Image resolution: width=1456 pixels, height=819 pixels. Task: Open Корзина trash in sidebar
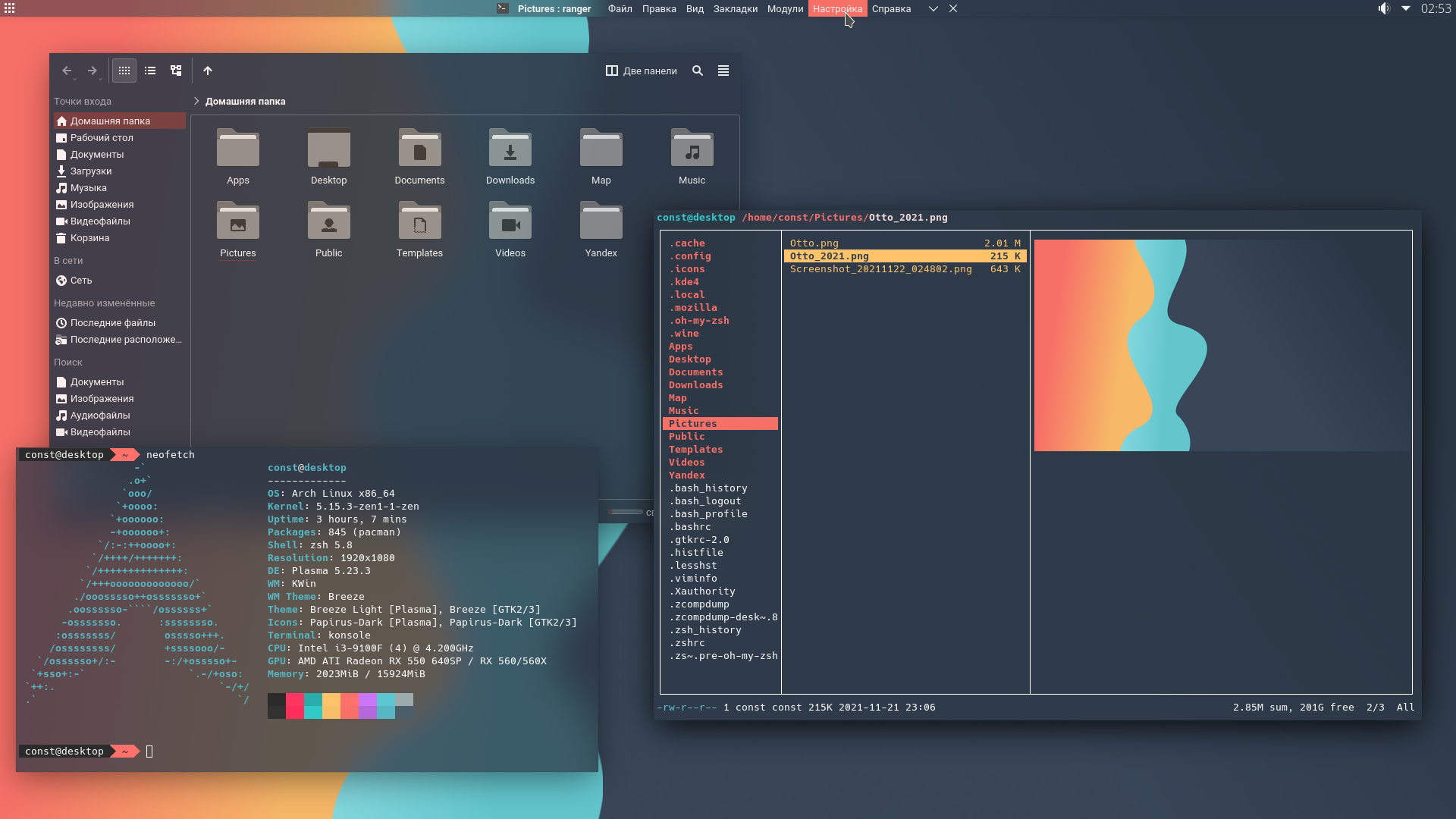[120, 237]
